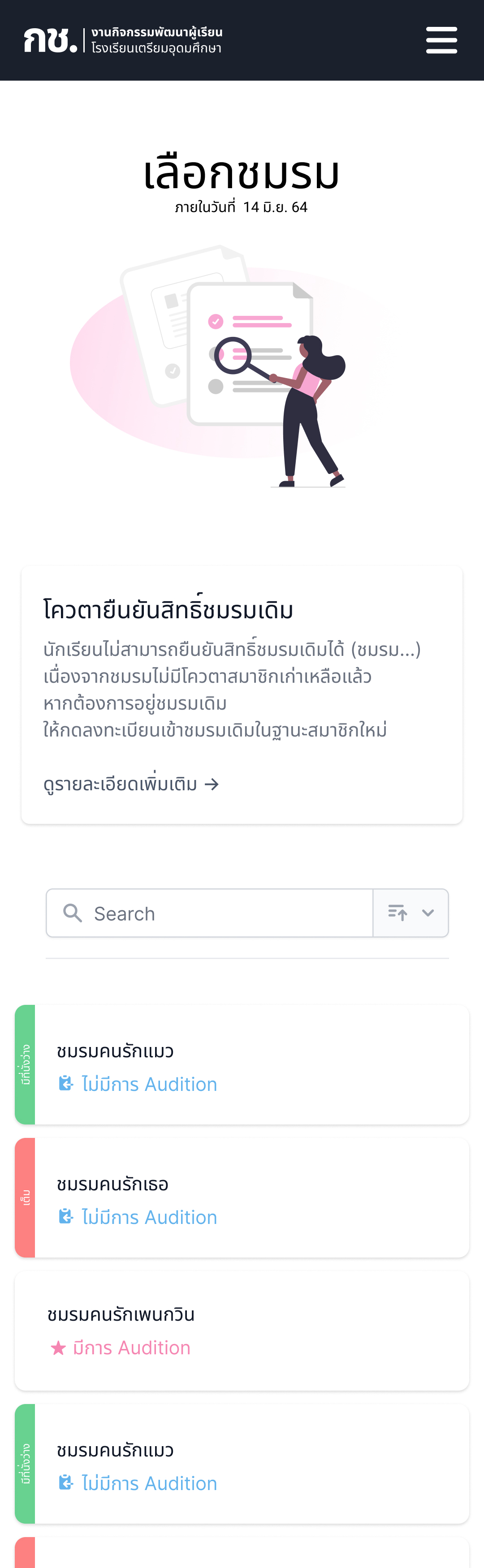Viewport: 484px width, 1568px height.
Task: Click the magnifier icon in search box
Action: 73,913
